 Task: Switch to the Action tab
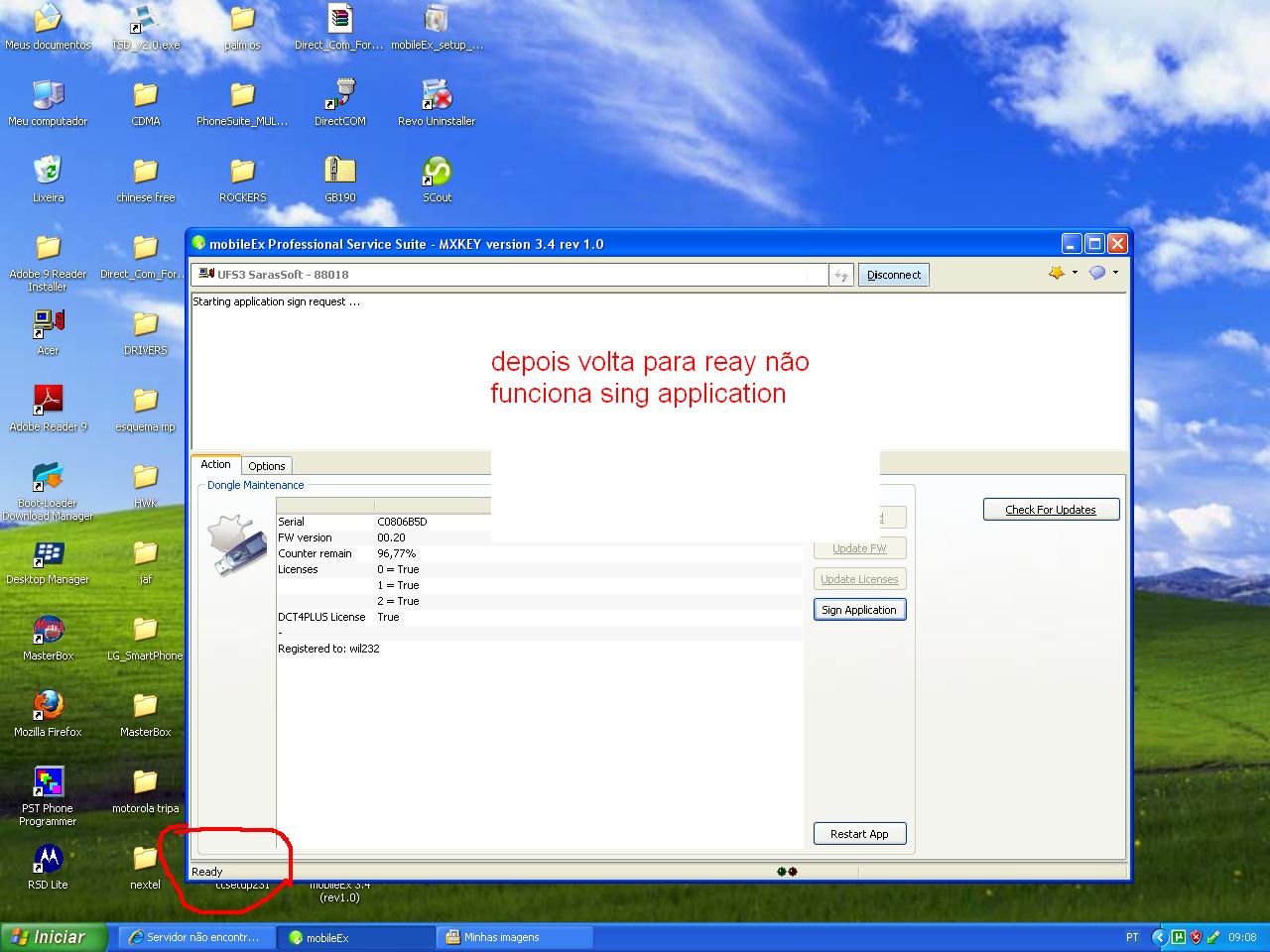[x=215, y=464]
